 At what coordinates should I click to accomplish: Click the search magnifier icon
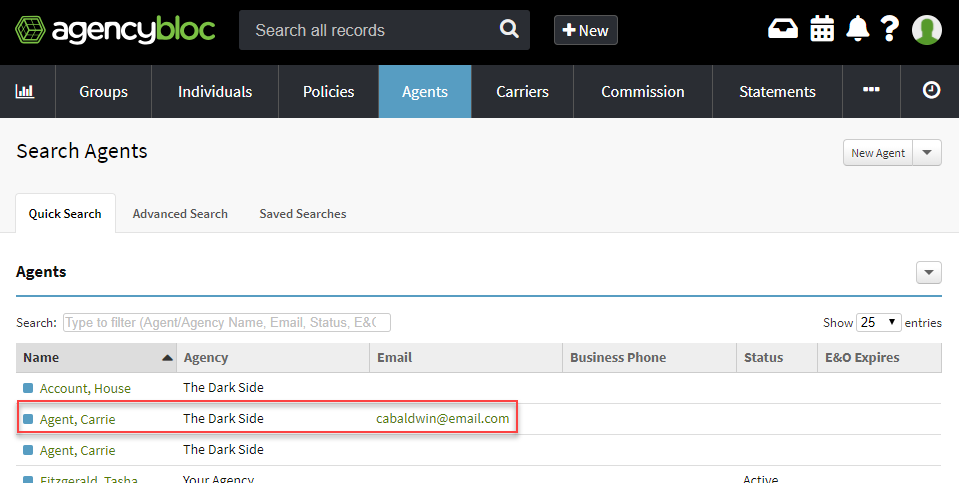(x=509, y=29)
